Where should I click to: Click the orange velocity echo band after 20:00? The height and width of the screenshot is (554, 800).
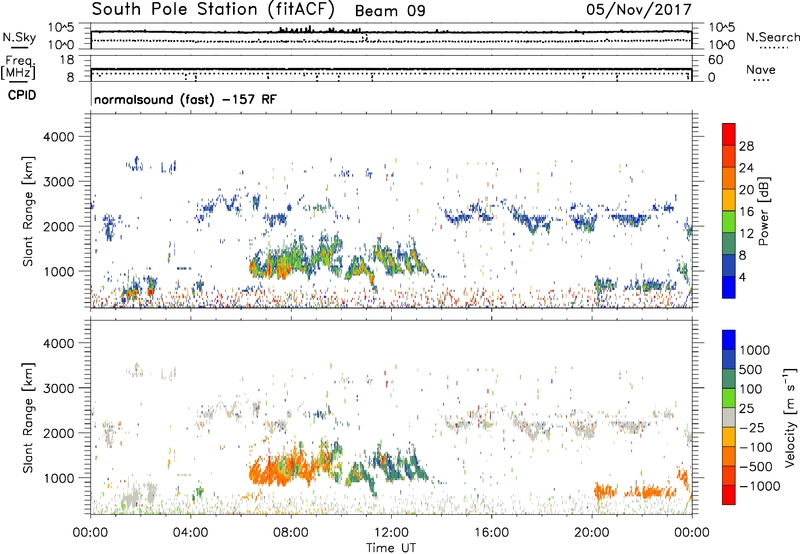click(635, 492)
